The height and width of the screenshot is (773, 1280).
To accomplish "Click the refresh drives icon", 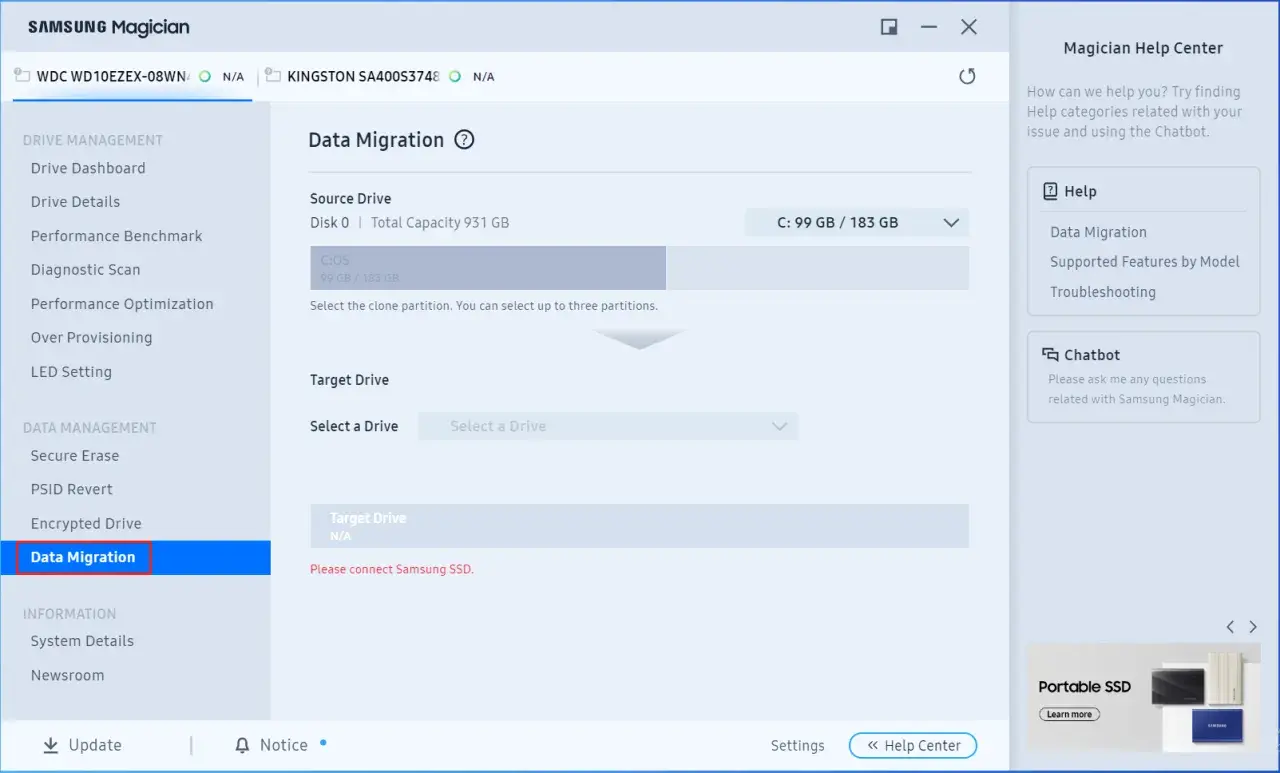I will [967, 77].
